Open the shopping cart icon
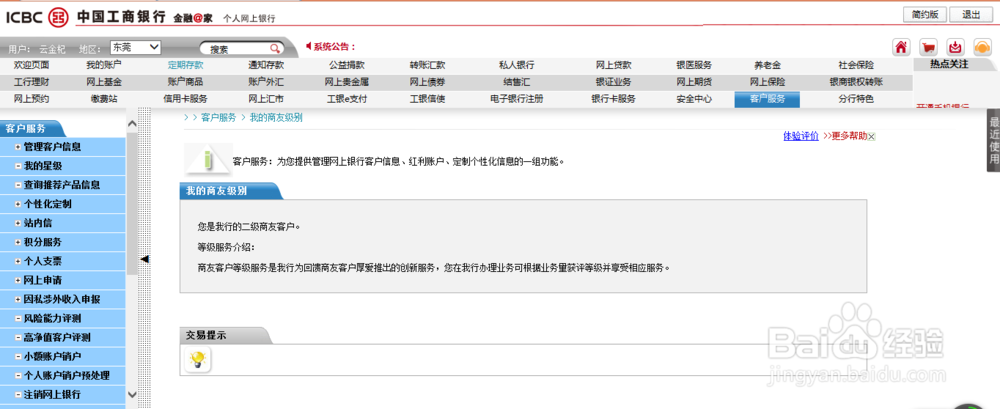 click(929, 47)
